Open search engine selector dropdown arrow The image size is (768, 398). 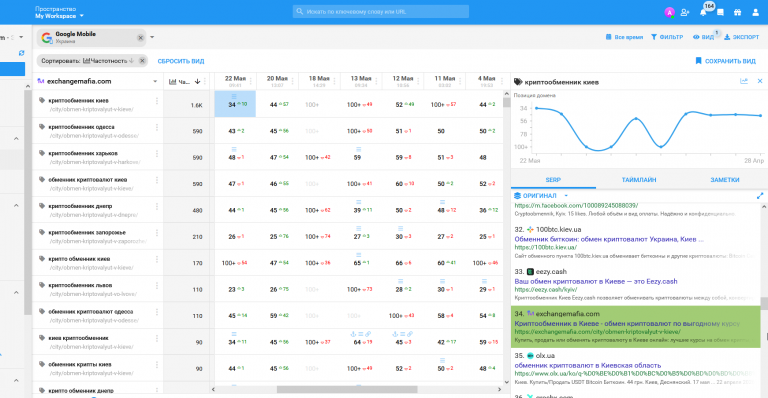pos(152,37)
